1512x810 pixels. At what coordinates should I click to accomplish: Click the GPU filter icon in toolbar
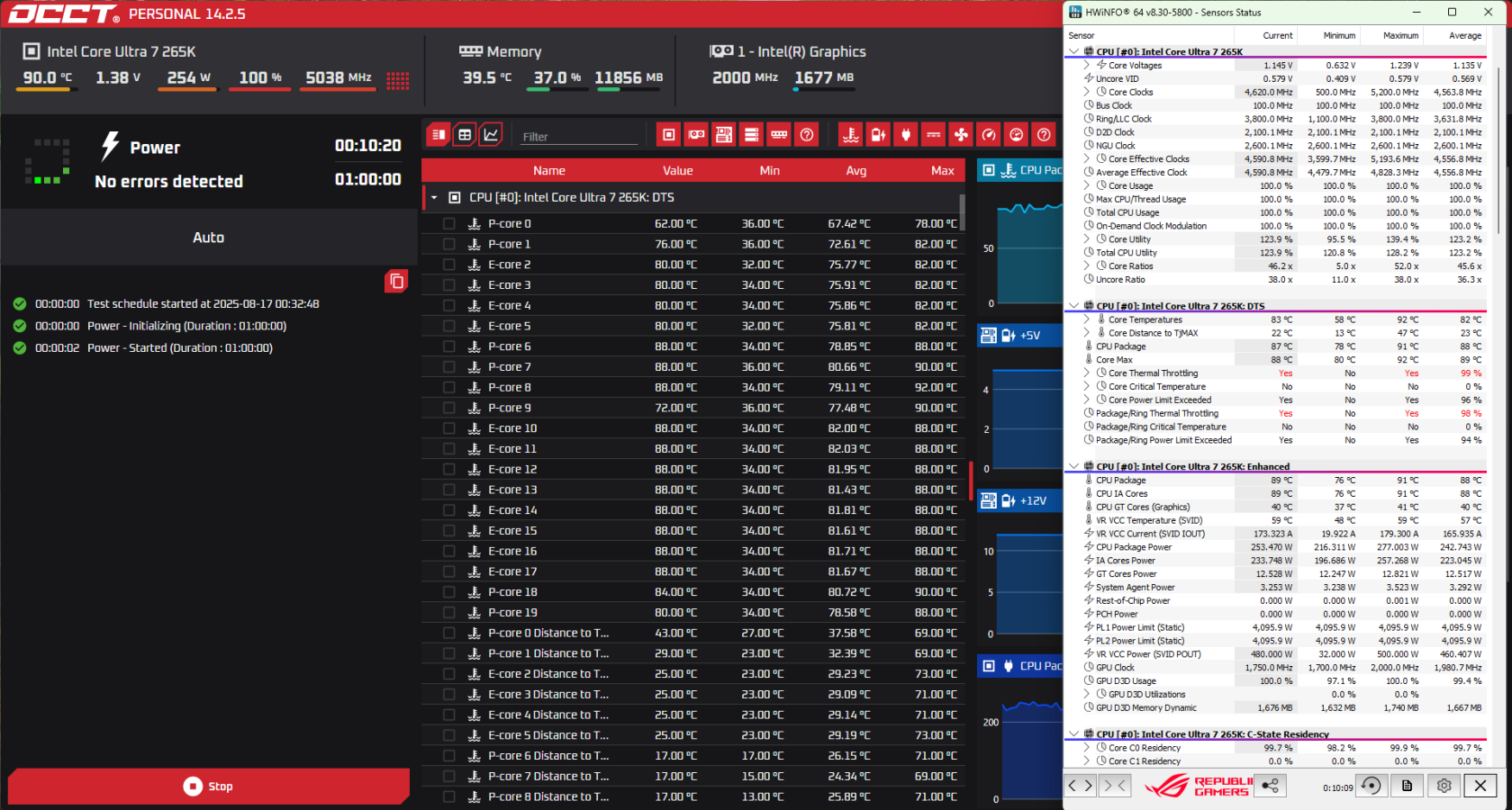pyautogui.click(x=696, y=135)
